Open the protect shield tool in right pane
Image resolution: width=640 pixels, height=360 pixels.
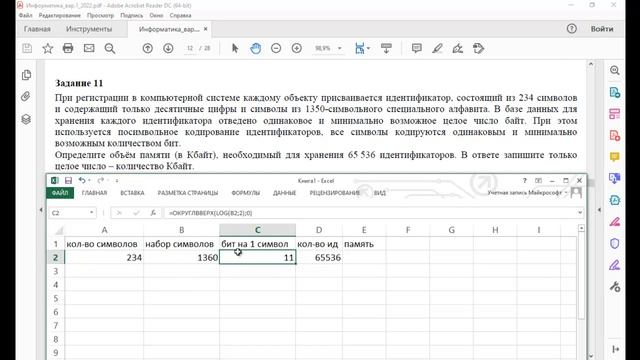click(x=615, y=244)
